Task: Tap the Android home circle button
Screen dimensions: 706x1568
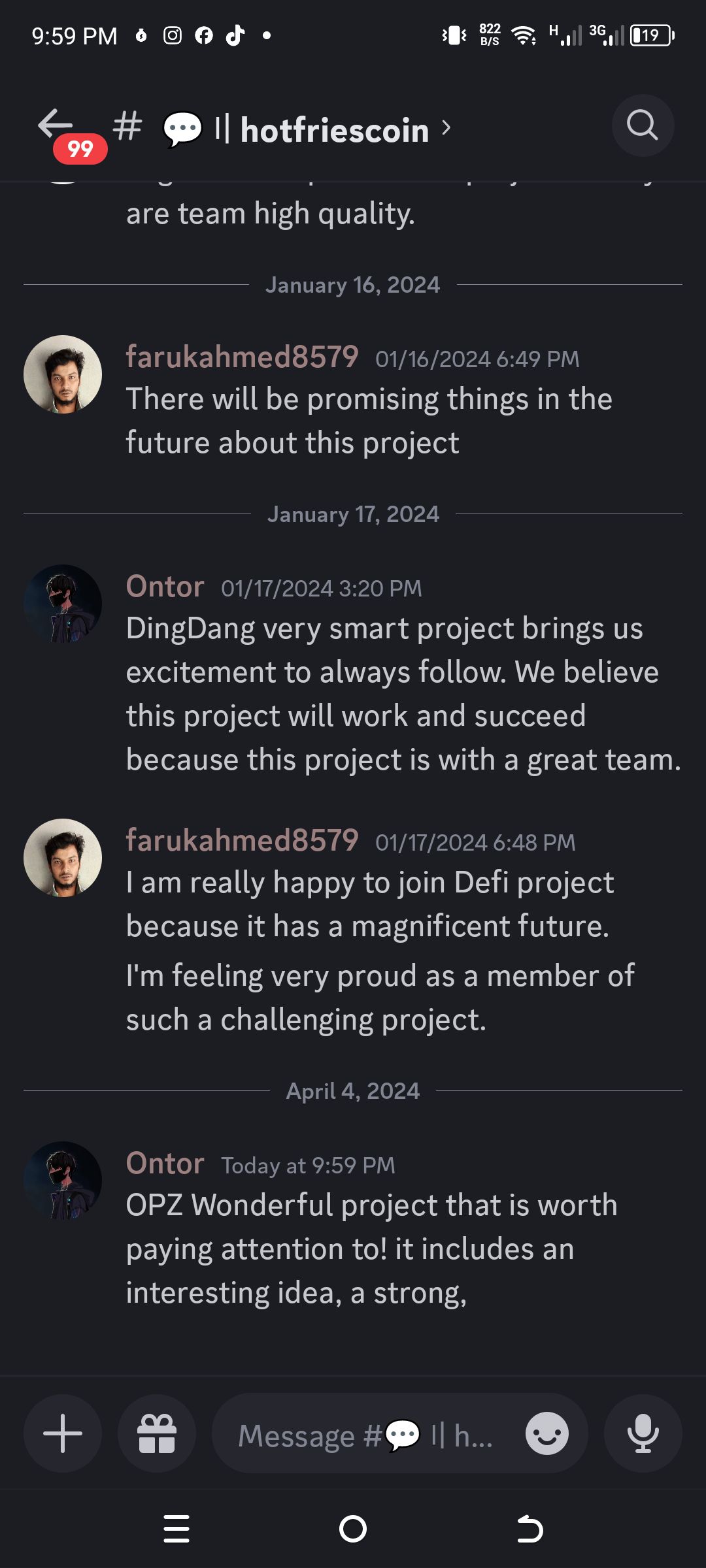Action: pos(353,1529)
